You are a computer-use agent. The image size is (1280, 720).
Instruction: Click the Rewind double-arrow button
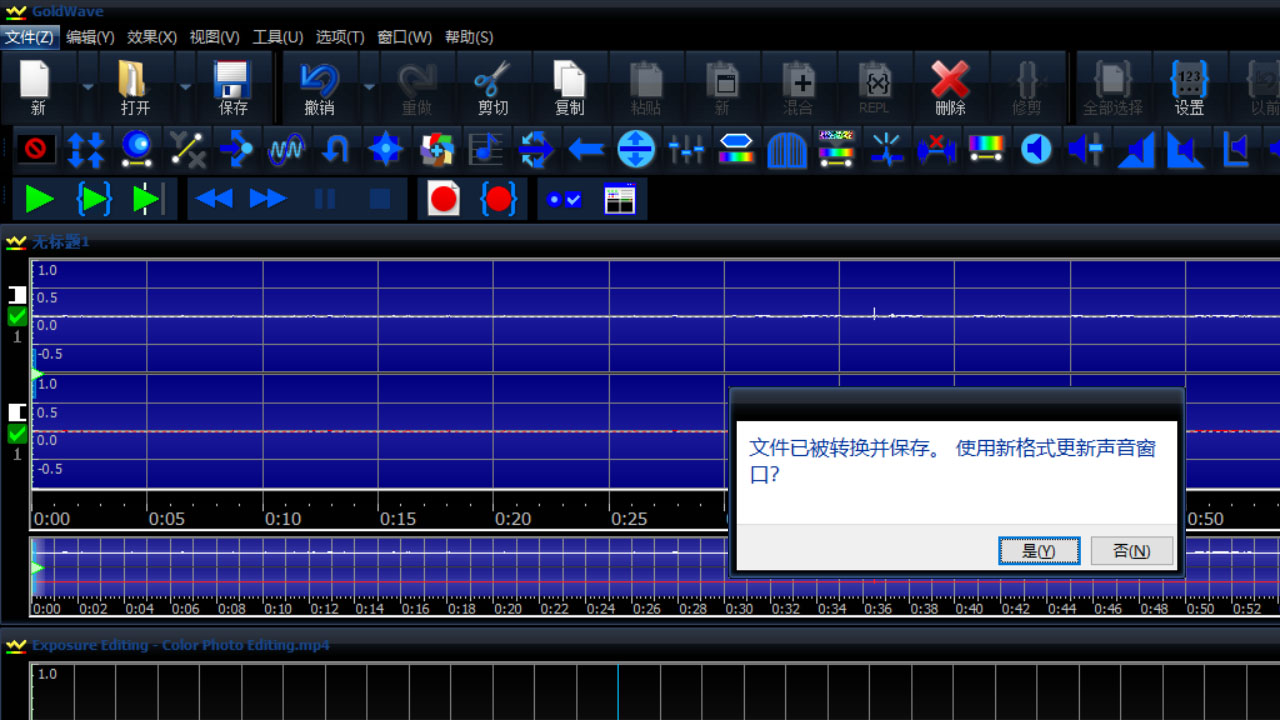click(214, 199)
